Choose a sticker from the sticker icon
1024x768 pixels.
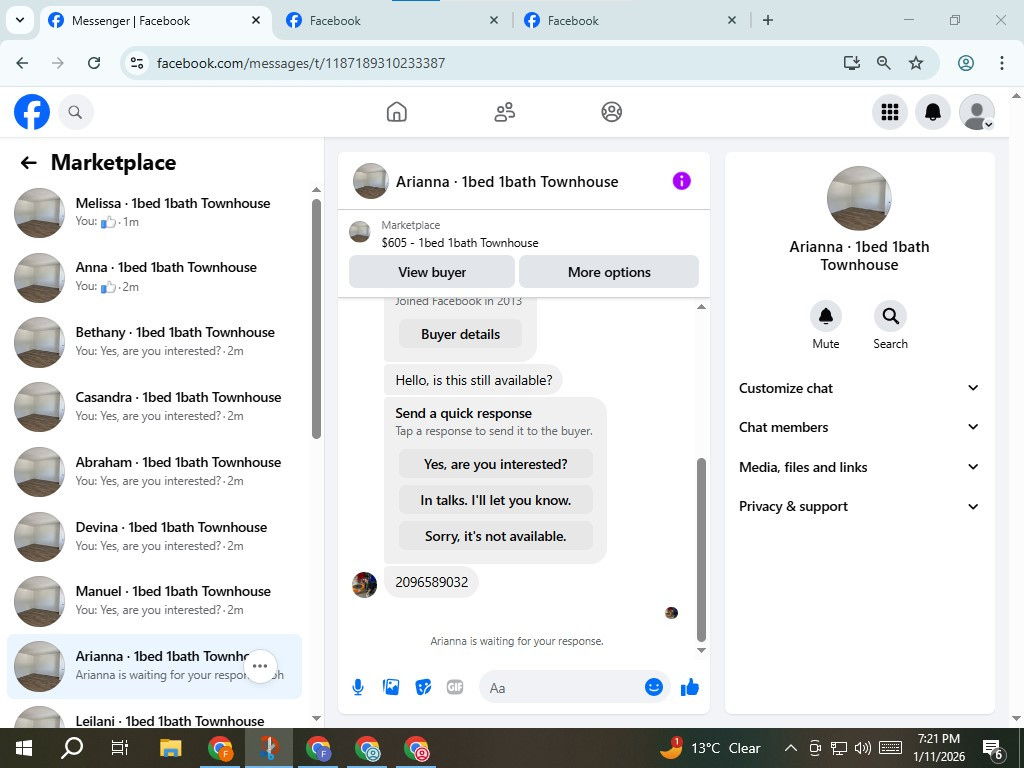coord(423,687)
